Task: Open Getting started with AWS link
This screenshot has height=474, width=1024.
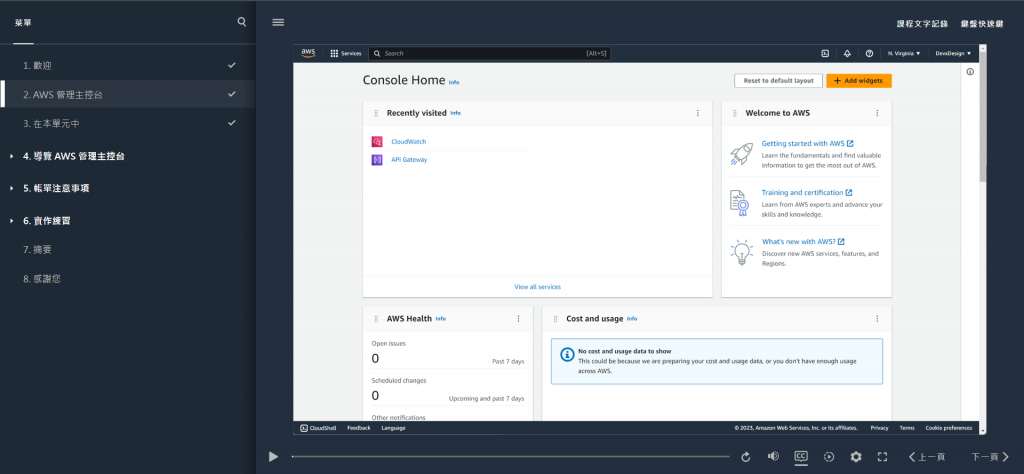Action: tap(807, 143)
